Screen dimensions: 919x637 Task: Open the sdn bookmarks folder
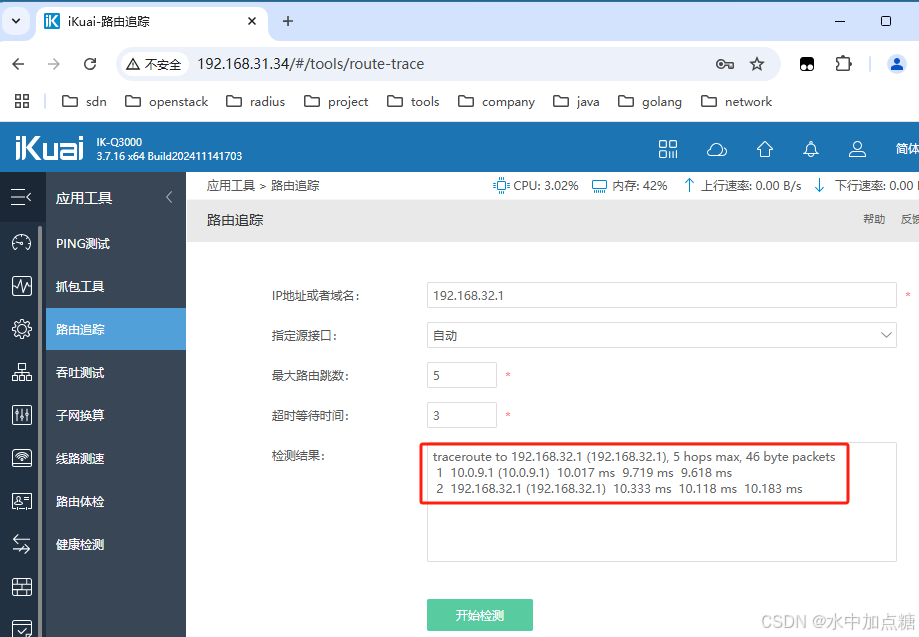[x=84, y=101]
